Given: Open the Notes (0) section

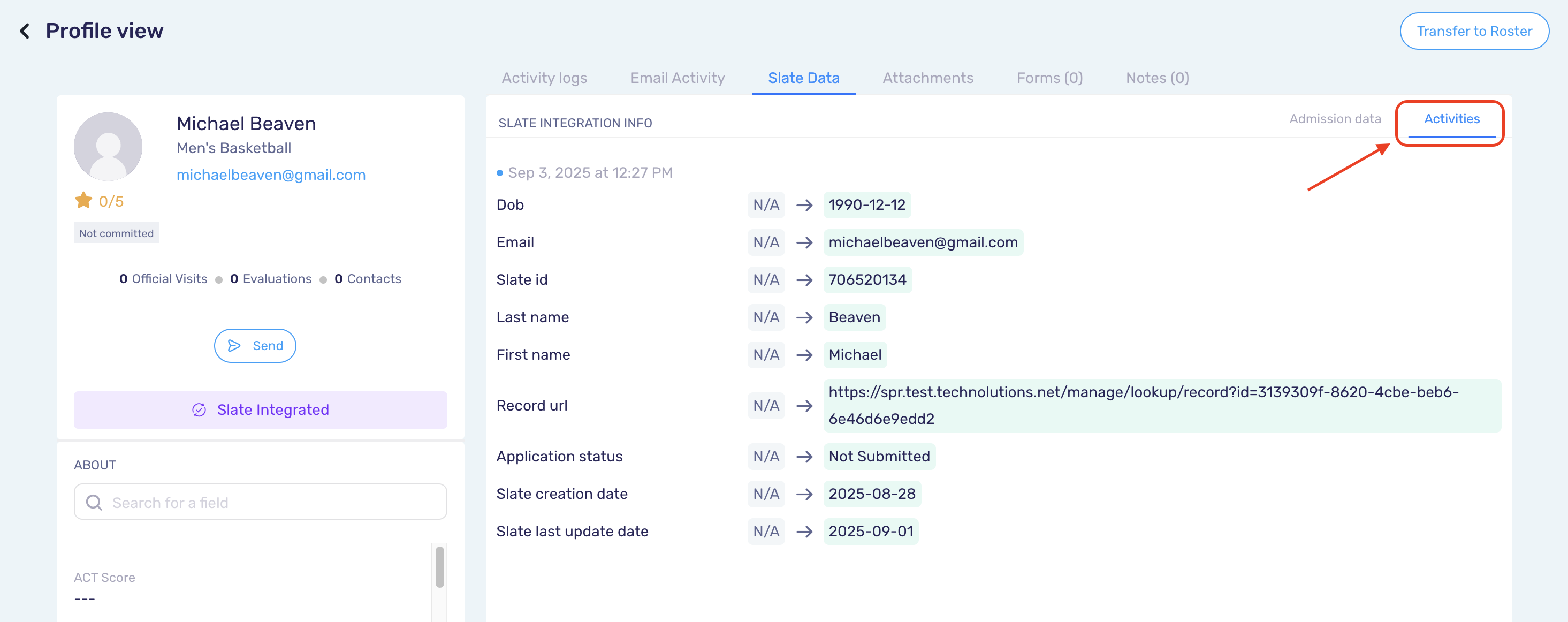Looking at the screenshot, I should tap(1156, 77).
